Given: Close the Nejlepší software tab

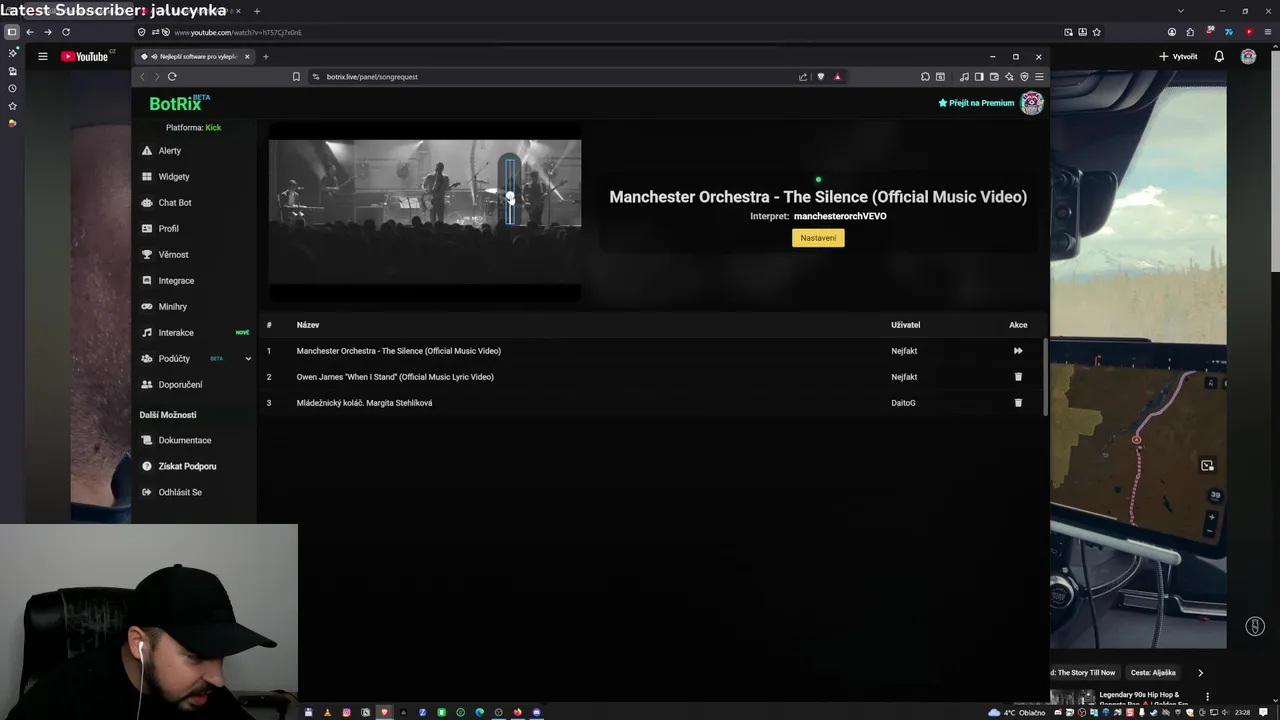Looking at the screenshot, I should click(247, 57).
